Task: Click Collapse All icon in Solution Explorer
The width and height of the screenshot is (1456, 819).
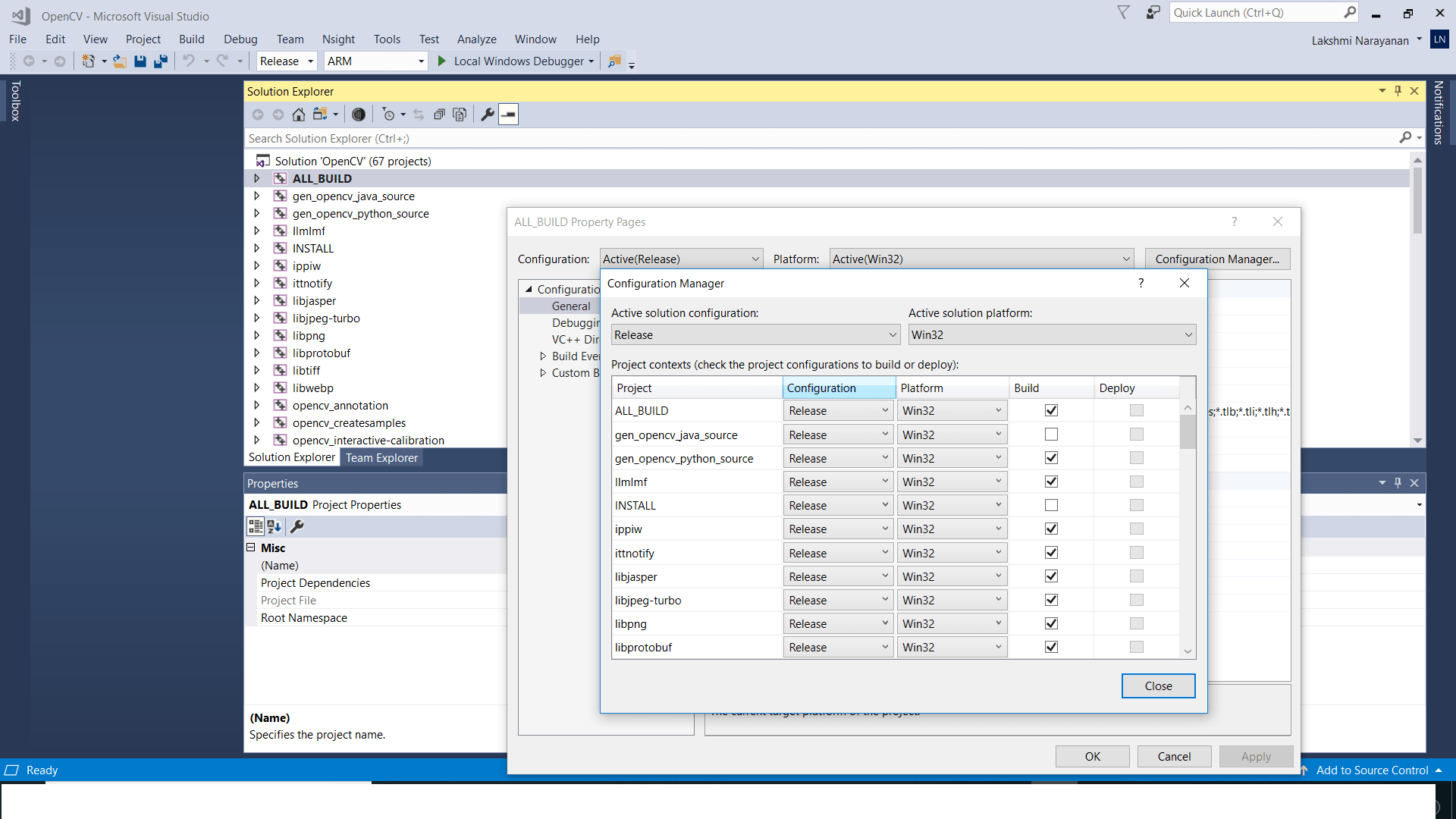Action: (440, 115)
